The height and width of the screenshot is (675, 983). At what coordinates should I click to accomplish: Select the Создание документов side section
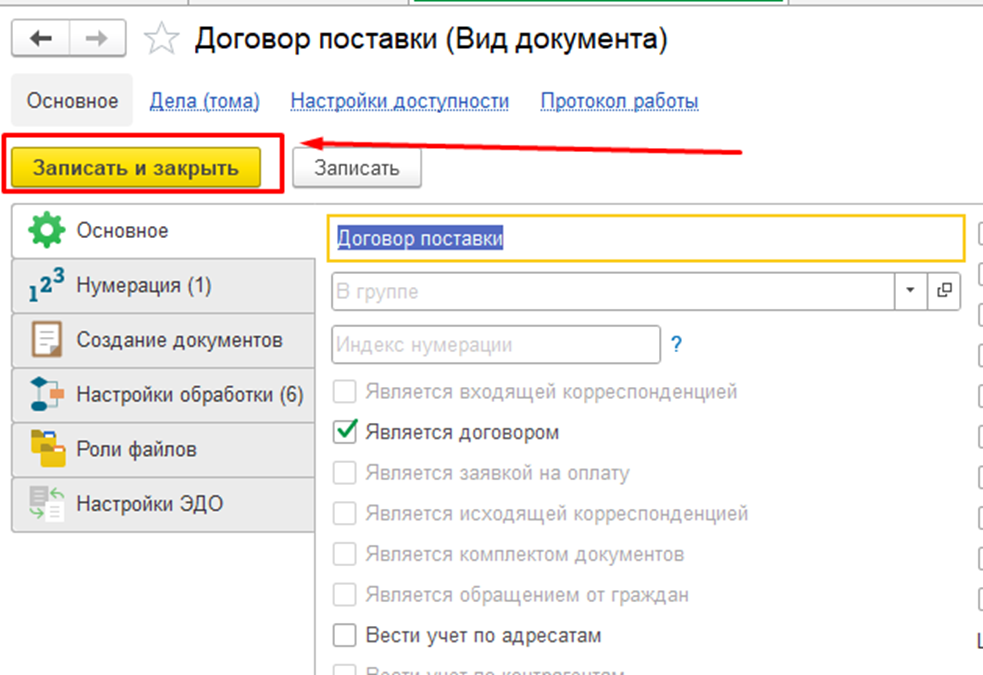coord(163,340)
